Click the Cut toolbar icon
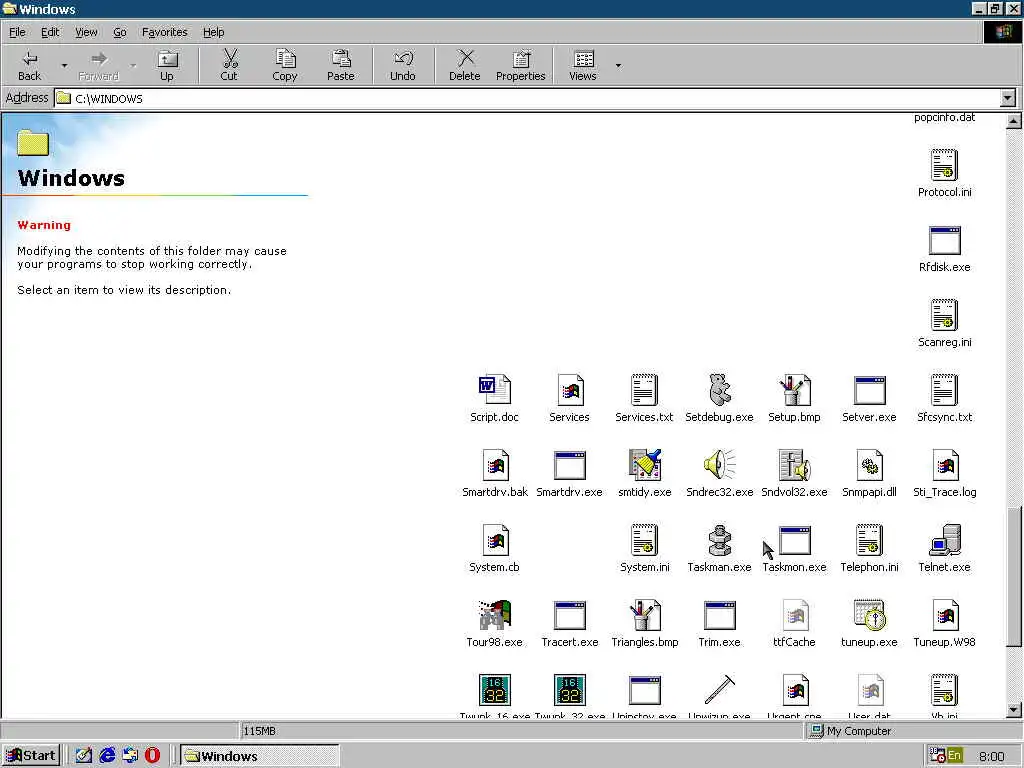The height and width of the screenshot is (768, 1024). point(229,65)
